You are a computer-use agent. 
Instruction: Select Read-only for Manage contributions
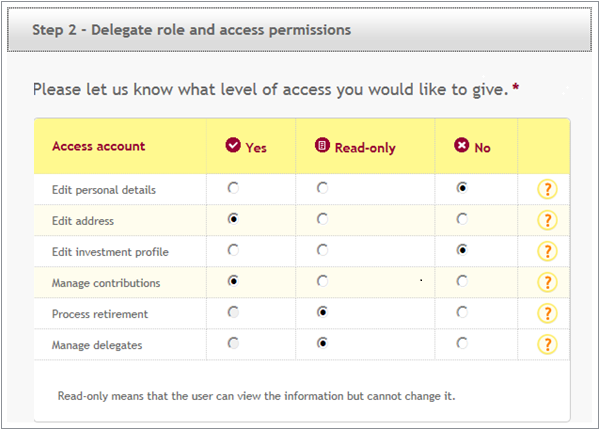pos(322,281)
